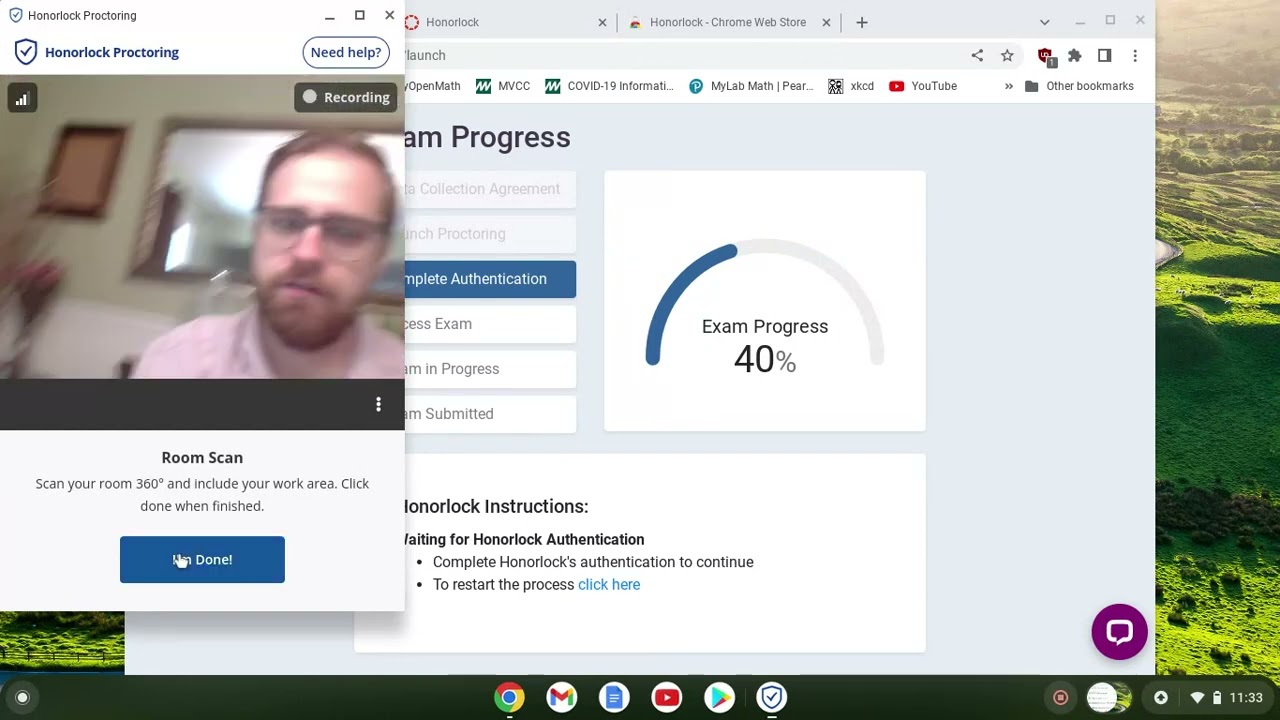Open Gmail from the shelf
The width and height of the screenshot is (1280, 720).
(x=562, y=698)
